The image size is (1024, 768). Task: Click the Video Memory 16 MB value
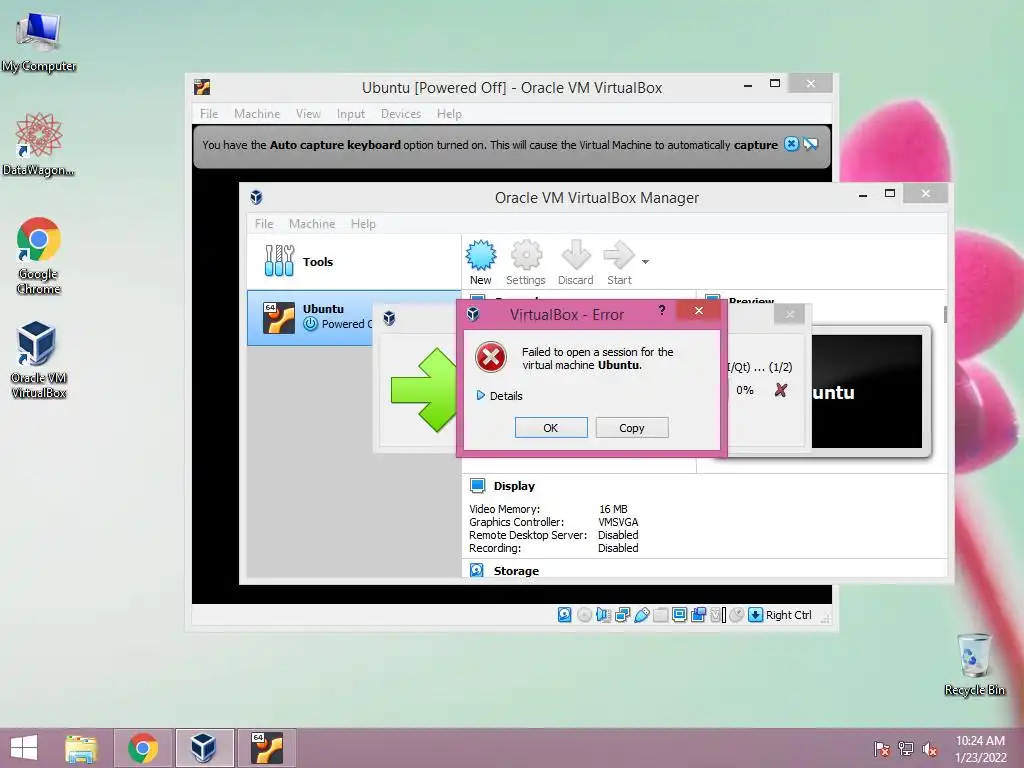613,509
